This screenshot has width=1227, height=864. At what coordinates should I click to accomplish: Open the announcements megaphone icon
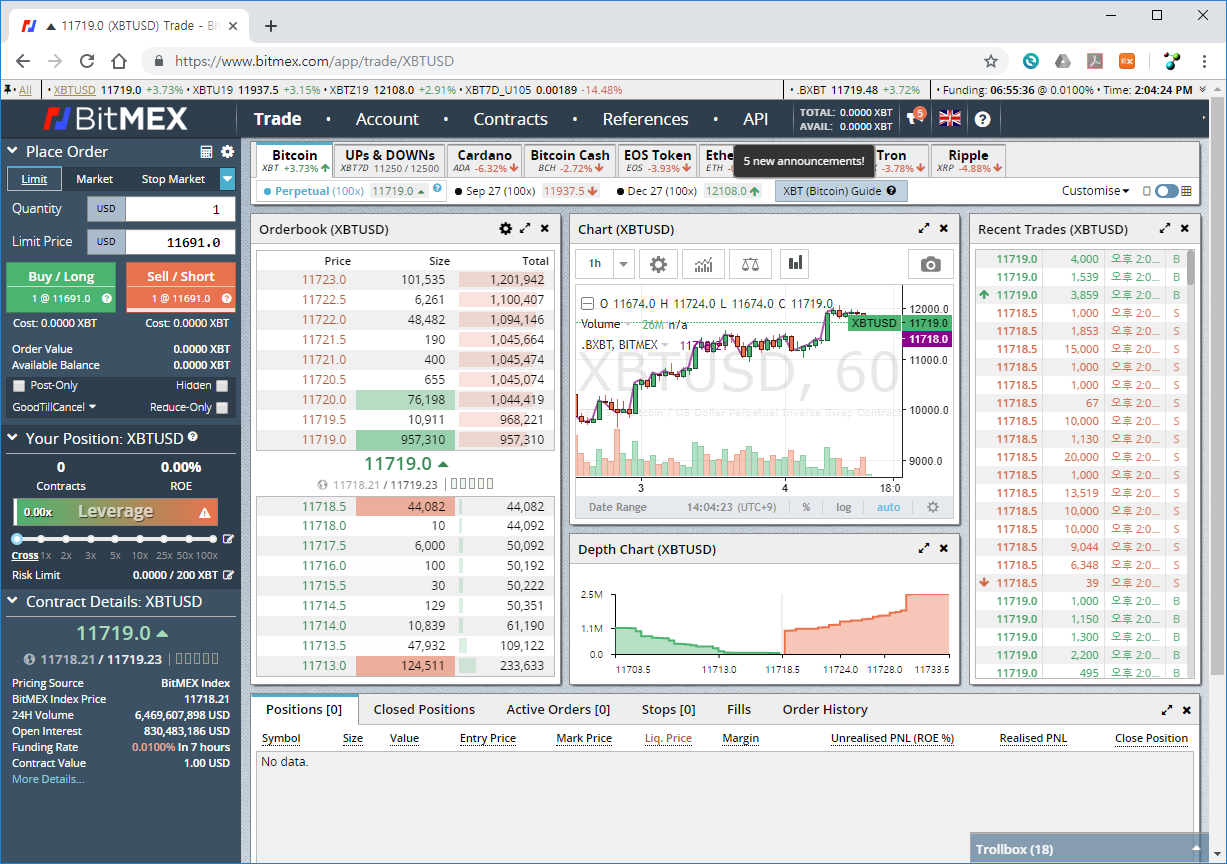pos(914,119)
